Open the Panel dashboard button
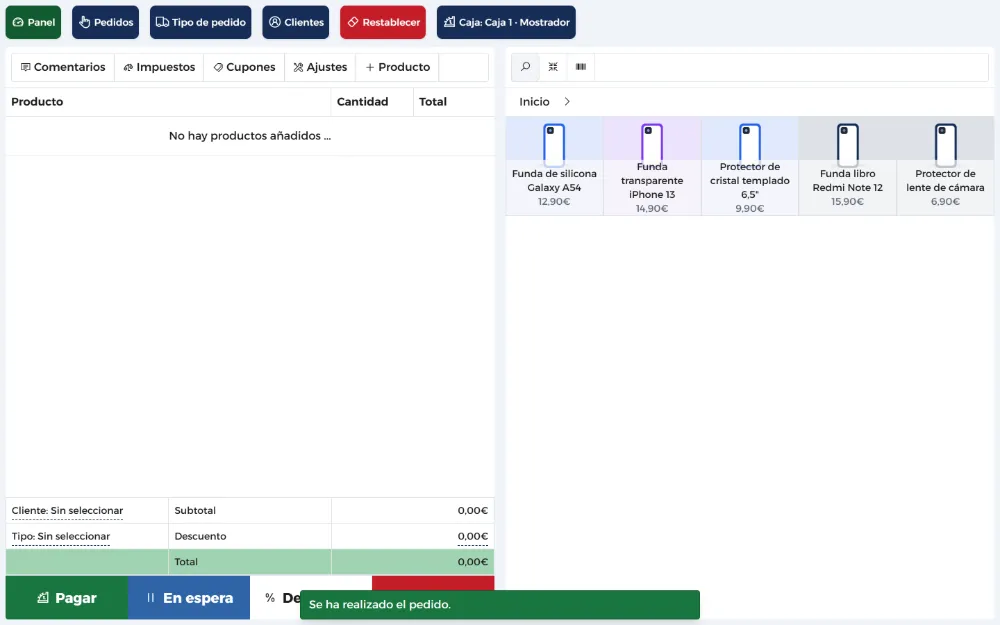 pos(33,22)
